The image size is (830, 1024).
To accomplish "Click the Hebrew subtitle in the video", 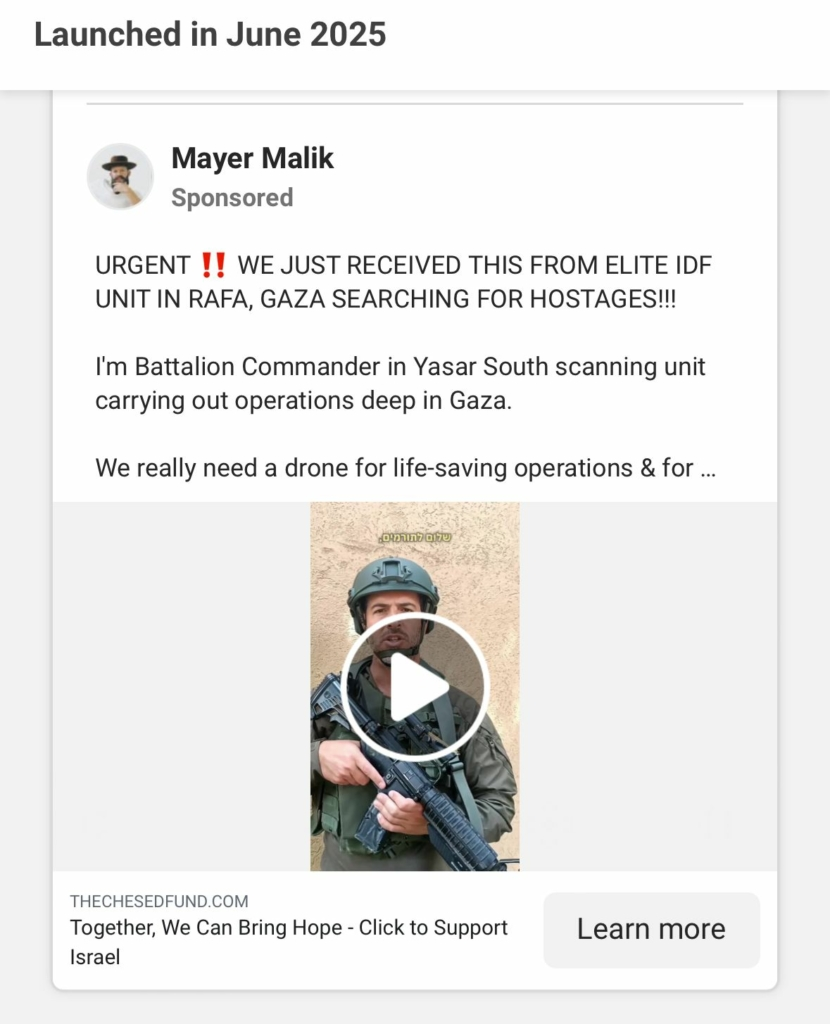I will pyautogui.click(x=415, y=537).
